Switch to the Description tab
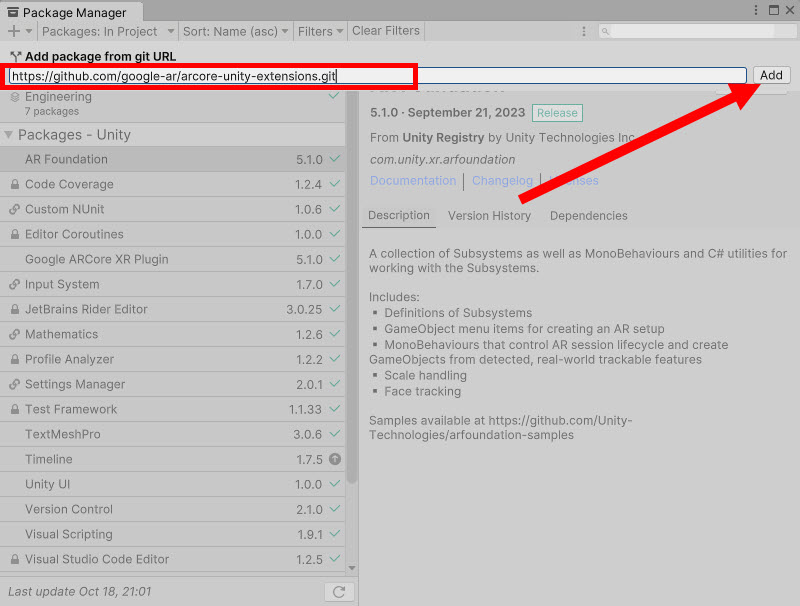Viewport: 800px width, 606px height. (398, 215)
